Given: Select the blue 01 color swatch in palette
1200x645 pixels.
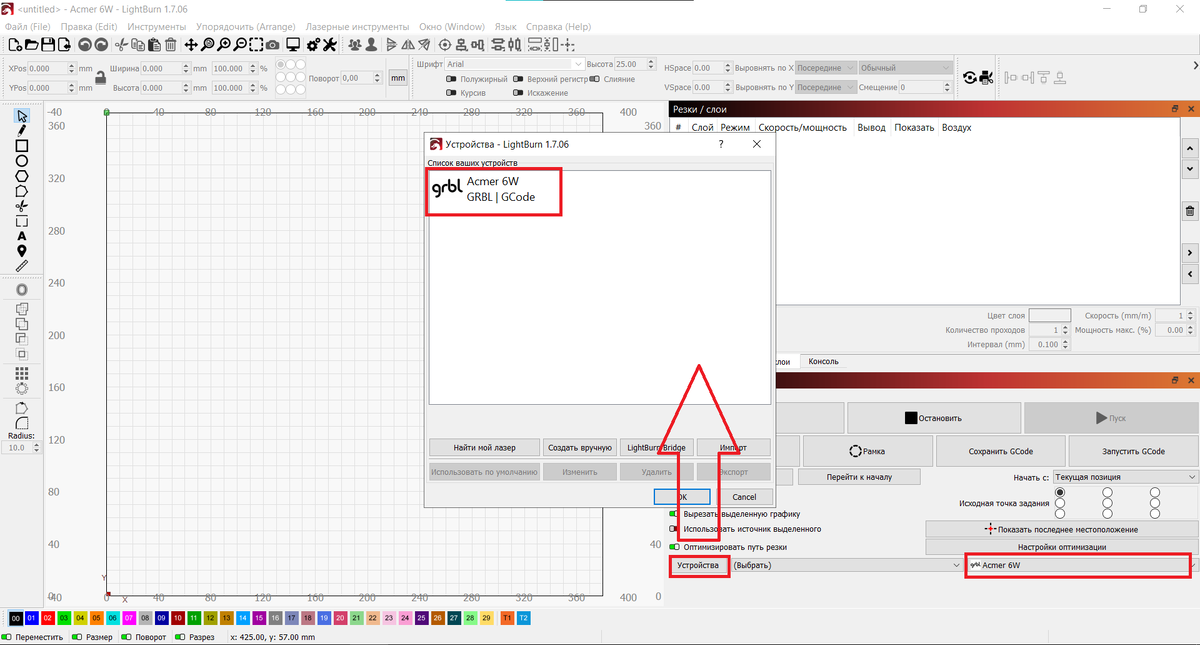Looking at the screenshot, I should (x=31, y=619).
